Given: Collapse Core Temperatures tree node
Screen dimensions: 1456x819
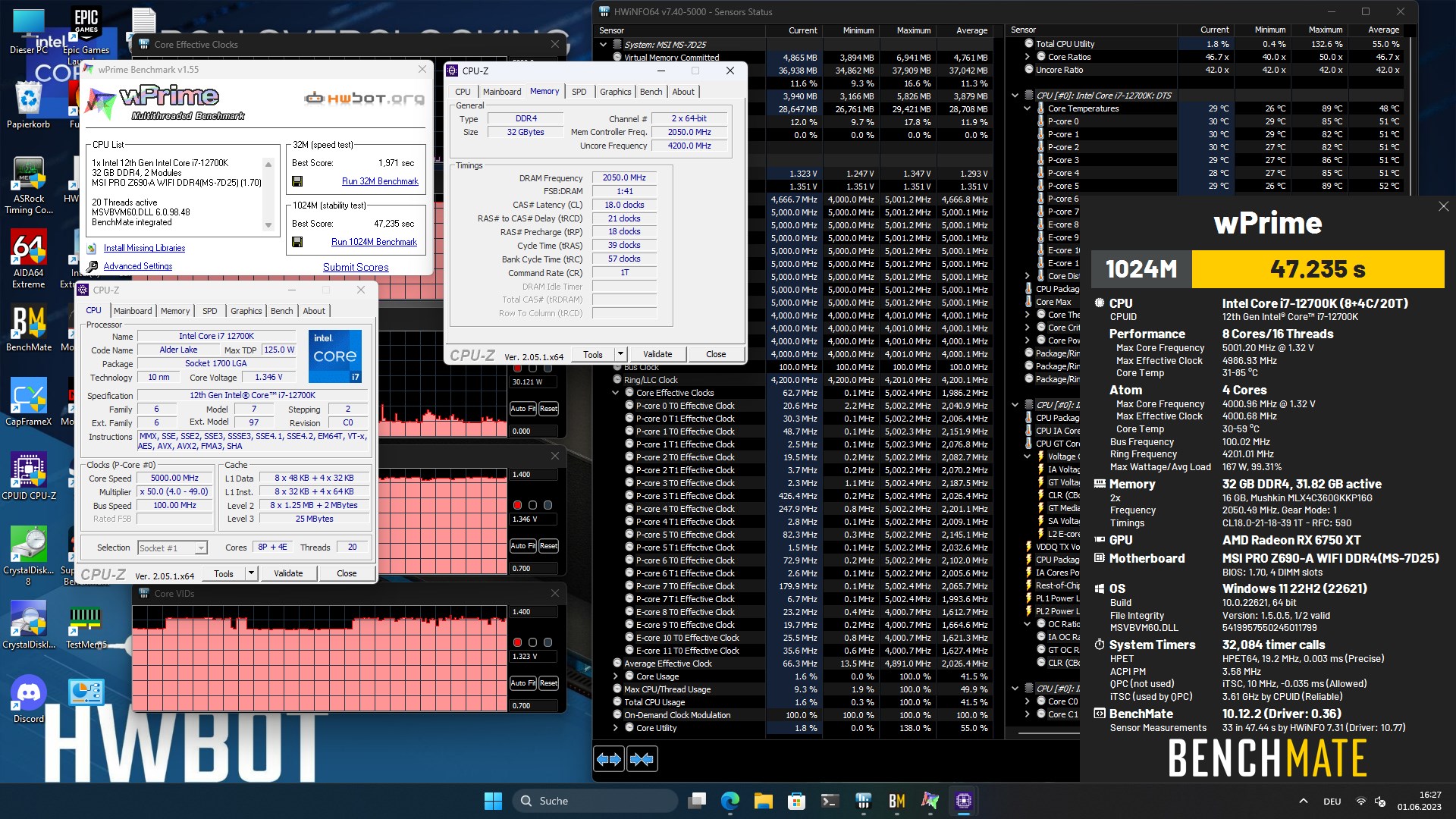Looking at the screenshot, I should click(1028, 108).
